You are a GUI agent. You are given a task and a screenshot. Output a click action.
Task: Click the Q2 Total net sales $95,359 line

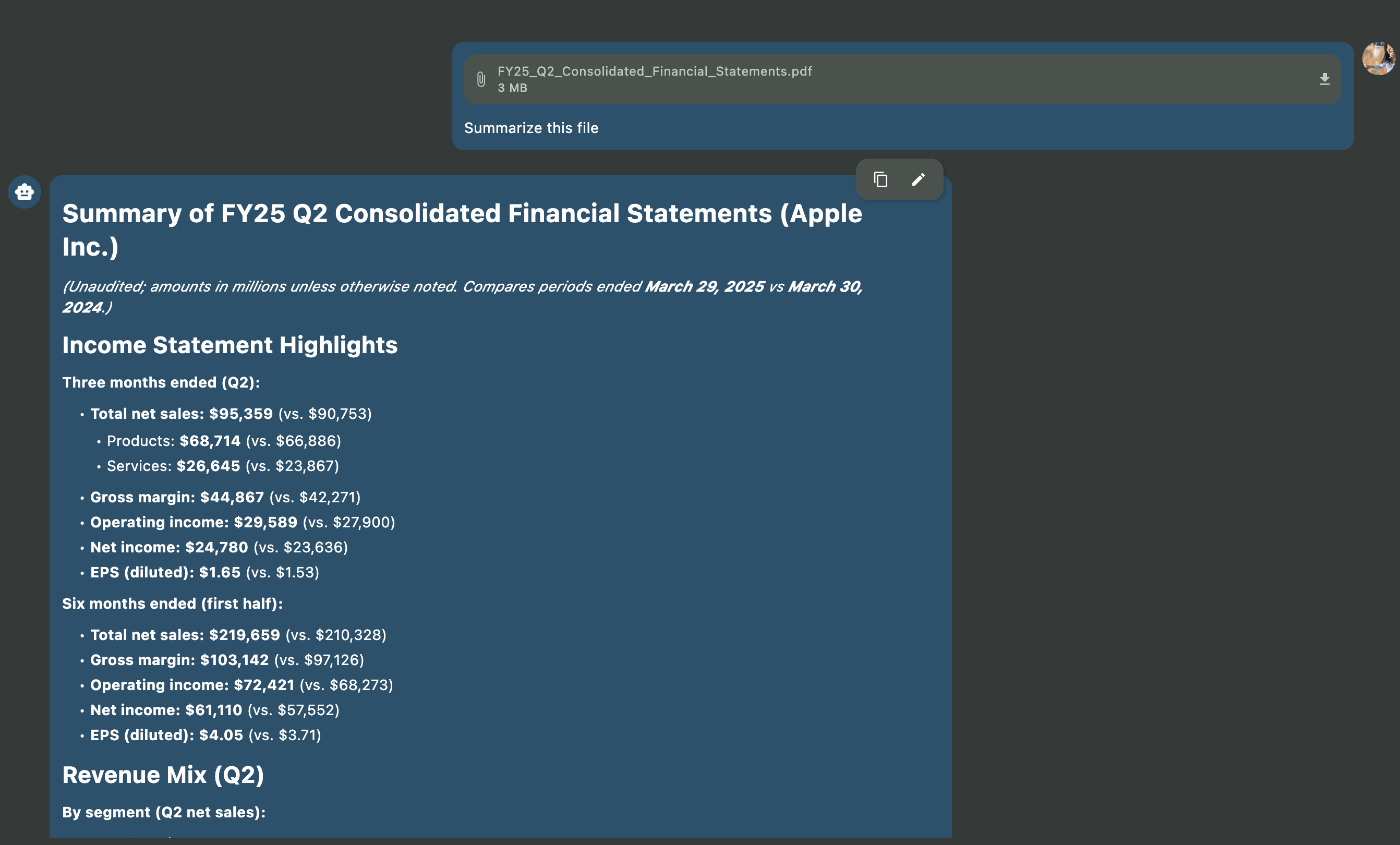[x=231, y=414]
